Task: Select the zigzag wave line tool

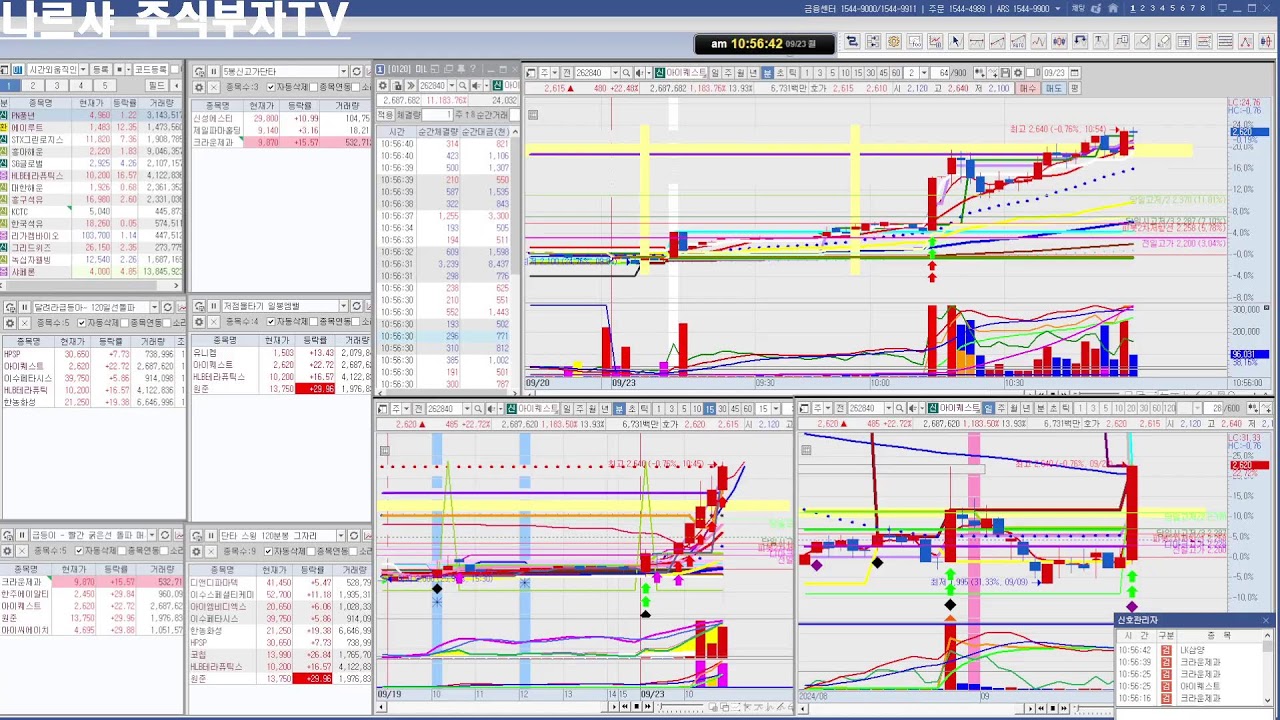Action: tap(1038, 41)
